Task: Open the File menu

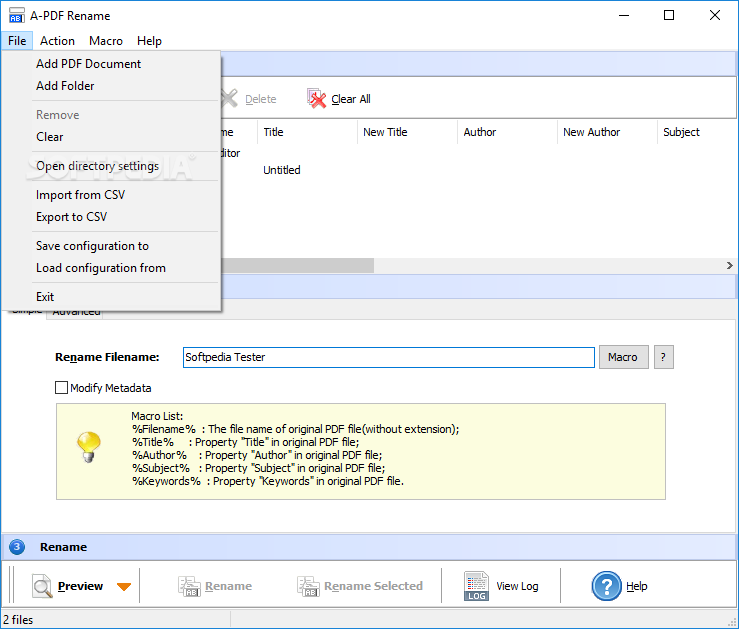Action: click(17, 41)
